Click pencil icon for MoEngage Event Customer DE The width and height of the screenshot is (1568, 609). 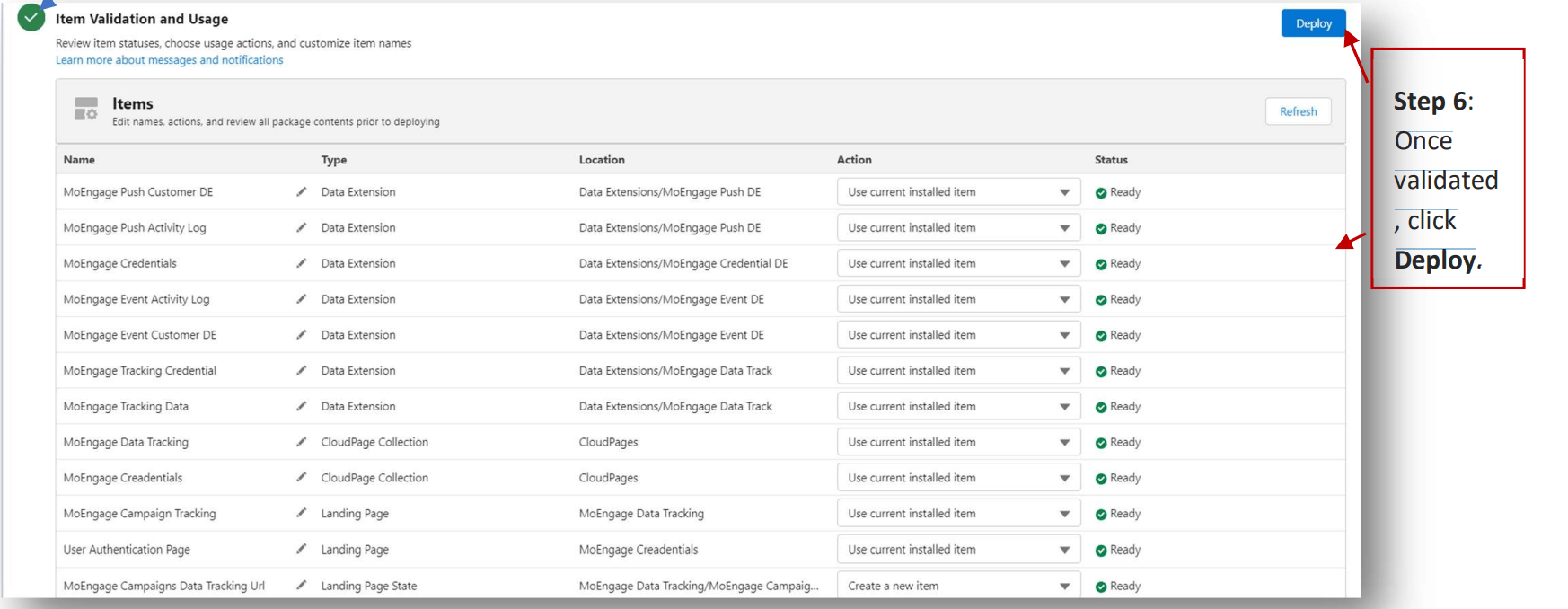pyautogui.click(x=302, y=334)
